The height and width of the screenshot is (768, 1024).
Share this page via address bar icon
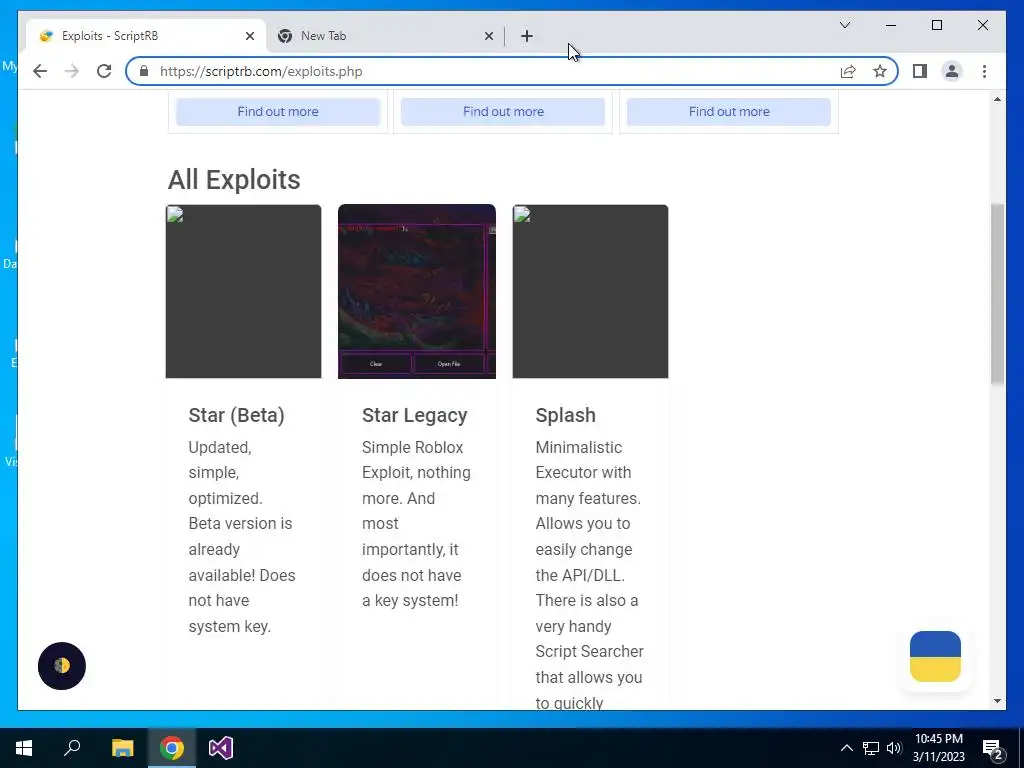pyautogui.click(x=848, y=71)
